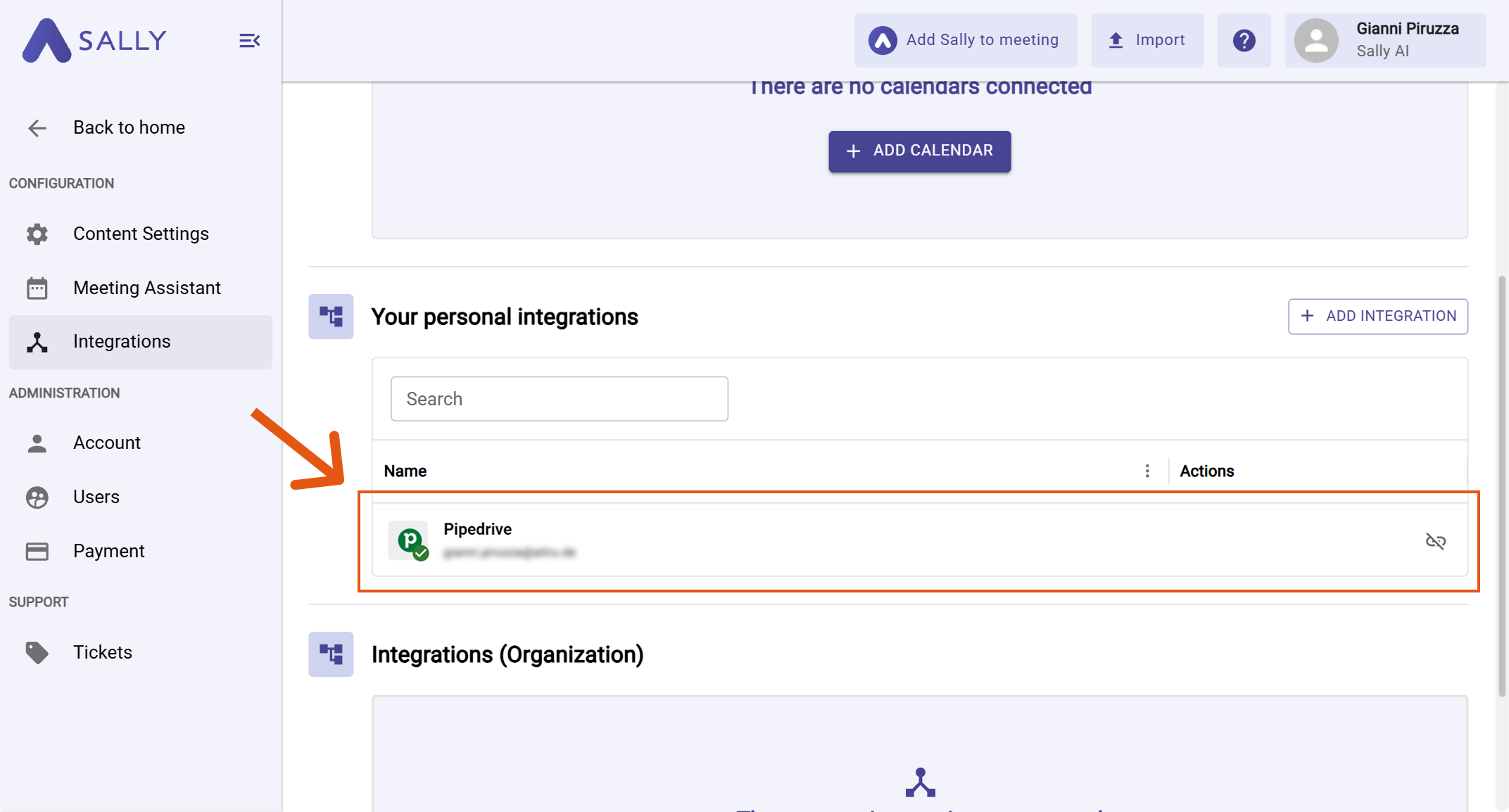Click Add Sally to meeting
1509x812 pixels.
click(966, 40)
